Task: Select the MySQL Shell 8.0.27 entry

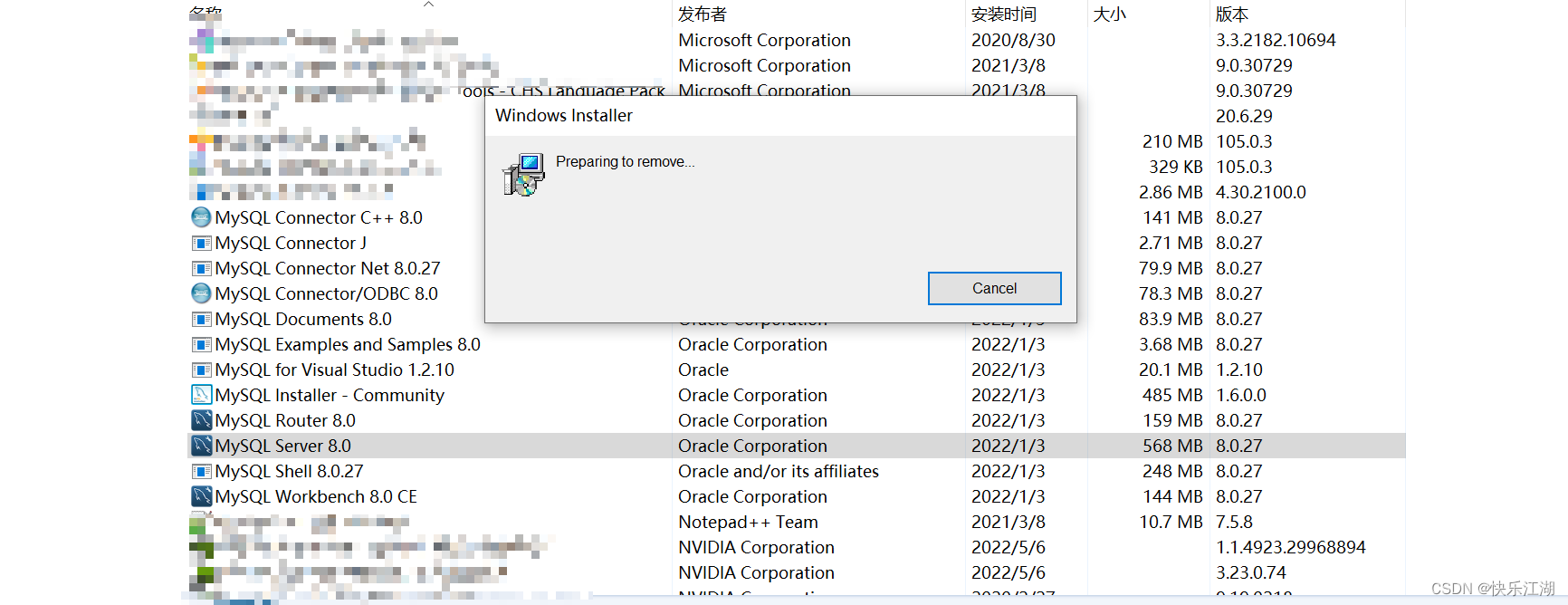Action: coord(289,471)
